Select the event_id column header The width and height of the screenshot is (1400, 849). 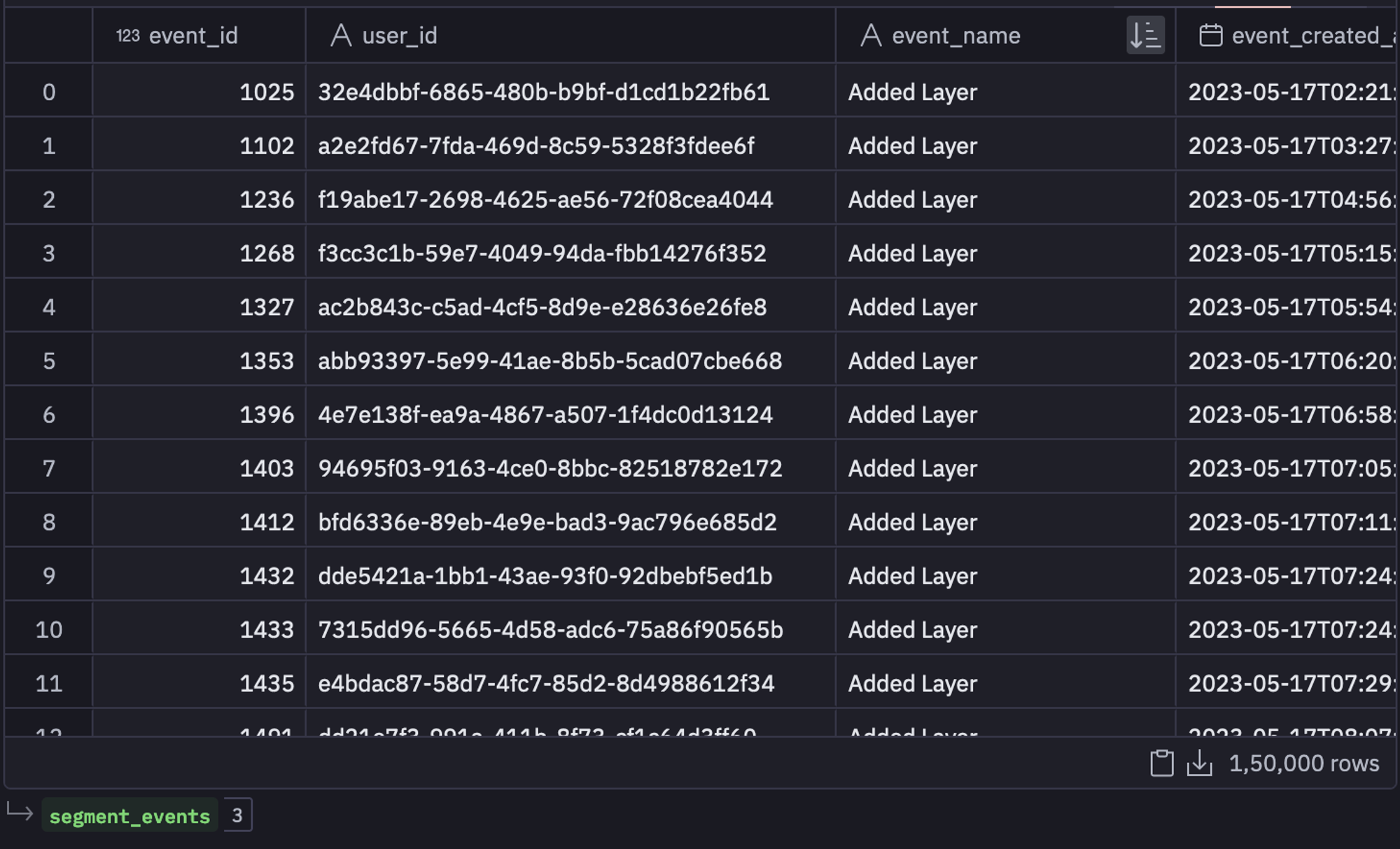coord(199,35)
